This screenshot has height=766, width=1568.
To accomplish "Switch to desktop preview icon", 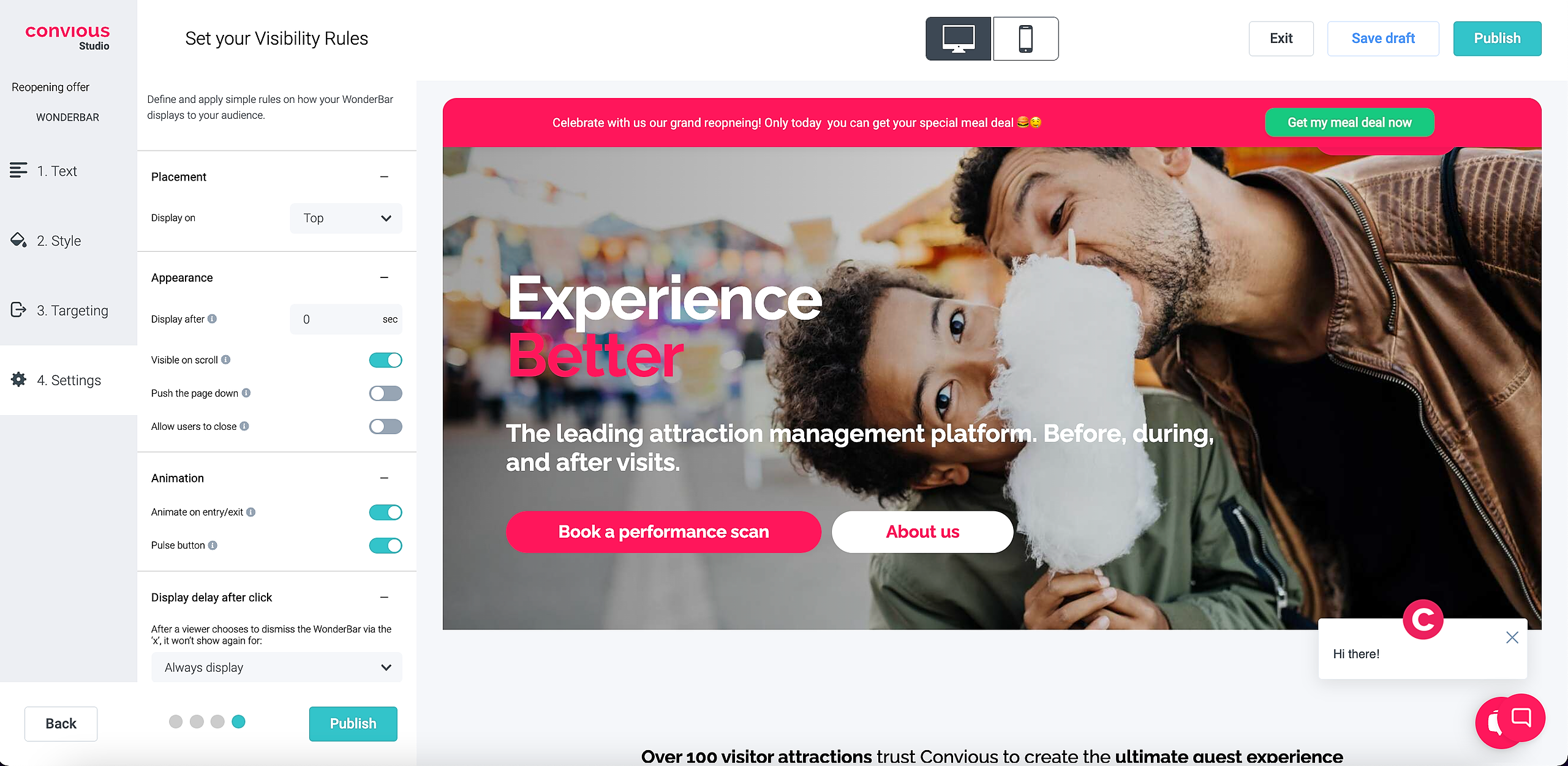I will click(x=958, y=39).
